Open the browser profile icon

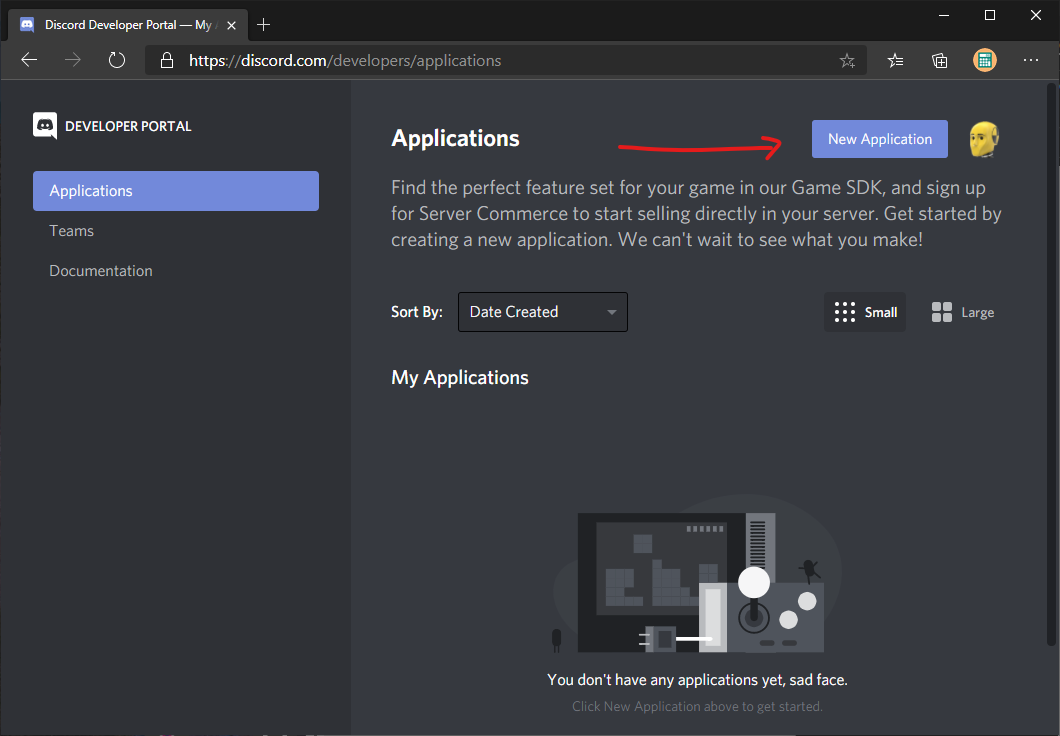coord(985,60)
